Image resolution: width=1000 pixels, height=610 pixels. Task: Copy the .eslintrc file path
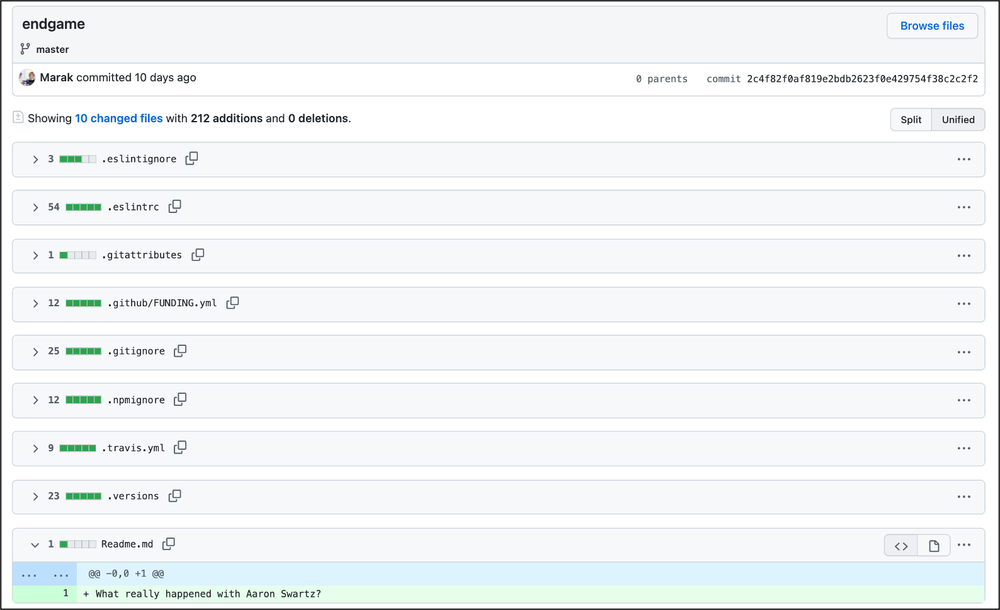click(175, 206)
